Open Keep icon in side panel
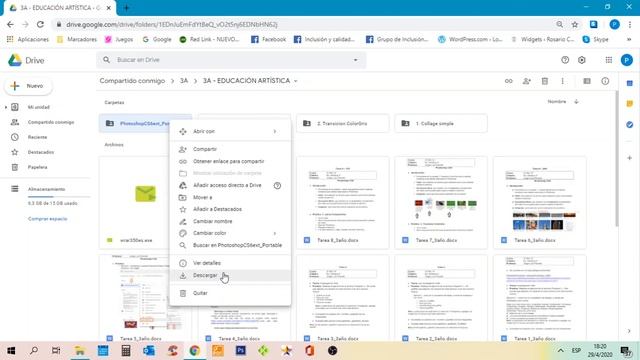The height and width of the screenshot is (360, 640). point(629,104)
